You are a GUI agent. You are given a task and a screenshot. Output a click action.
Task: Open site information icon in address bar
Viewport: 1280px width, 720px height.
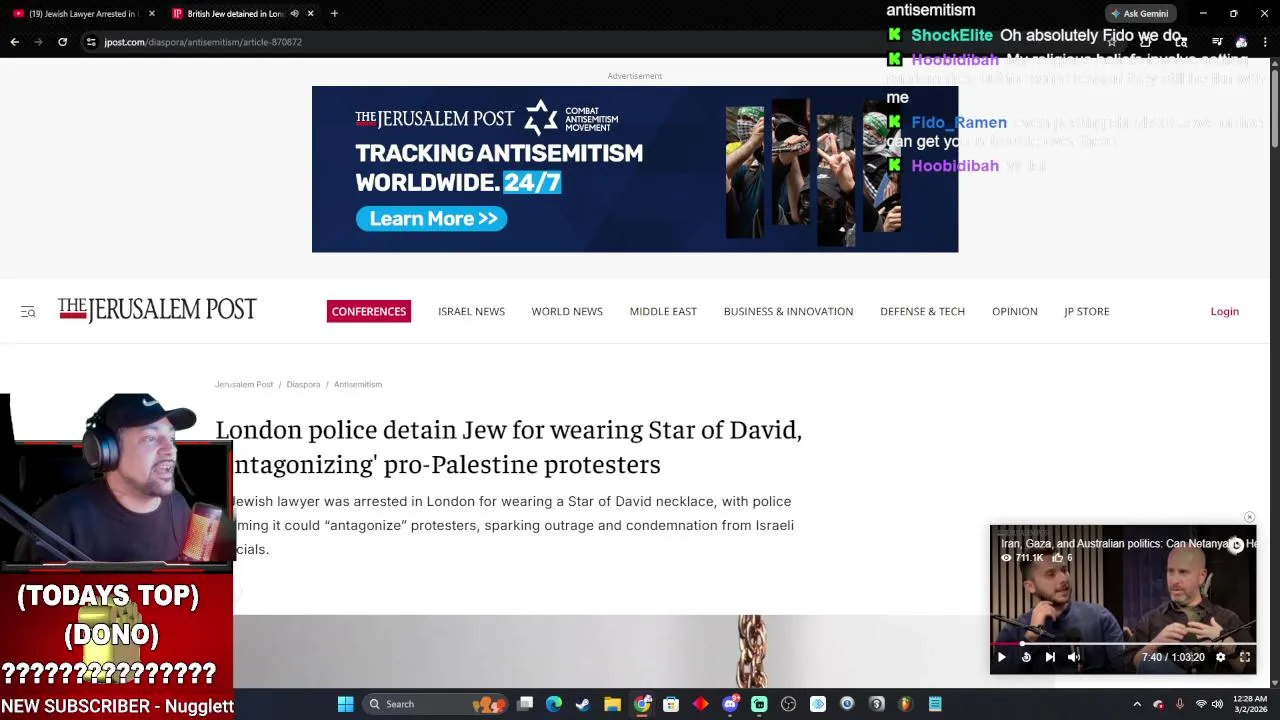pyautogui.click(x=91, y=42)
